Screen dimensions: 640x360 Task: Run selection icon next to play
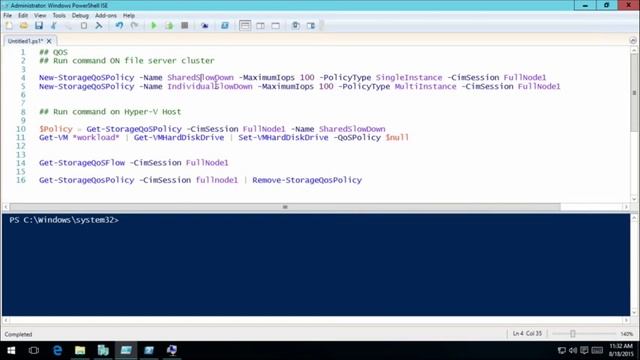(169, 26)
